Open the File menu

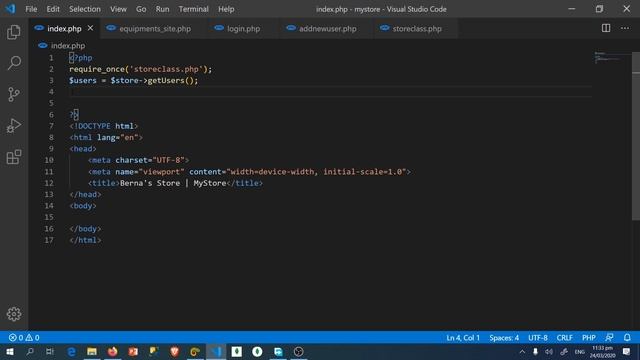(31, 9)
